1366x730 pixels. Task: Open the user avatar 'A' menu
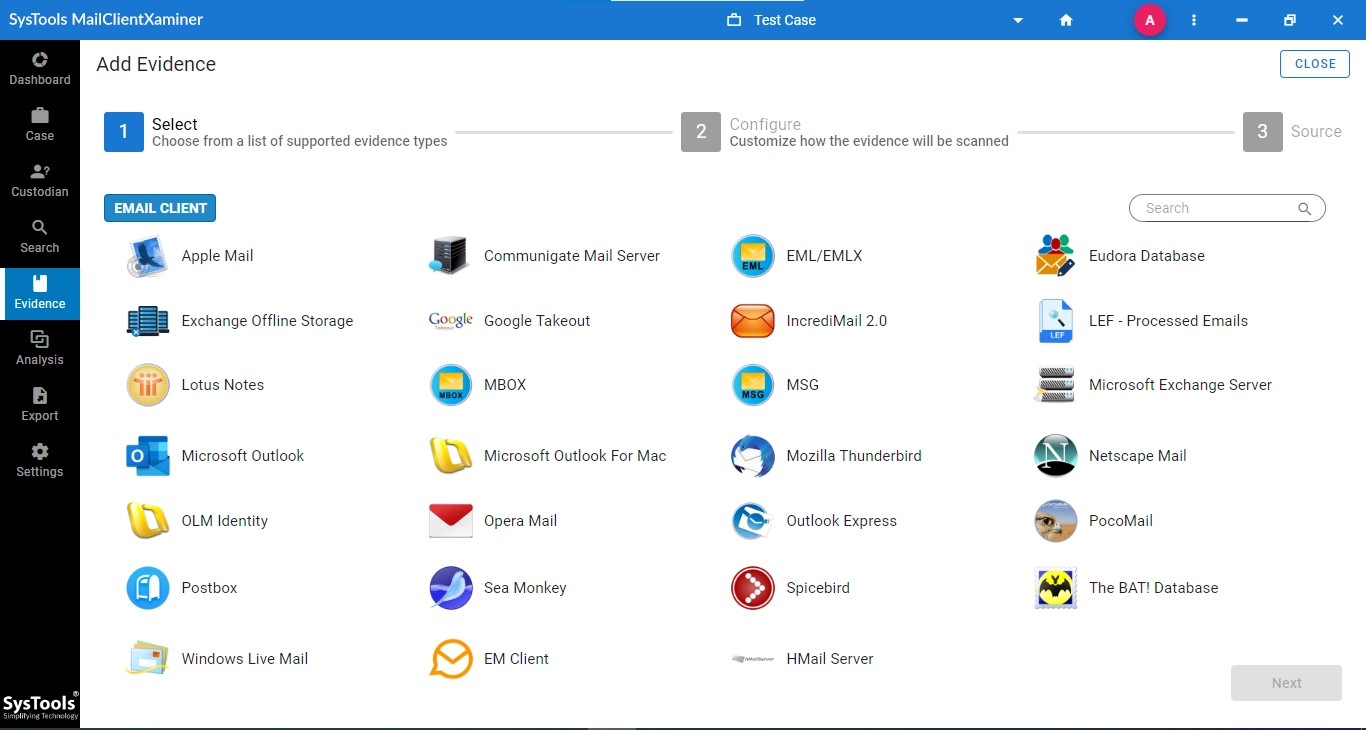click(x=1150, y=20)
